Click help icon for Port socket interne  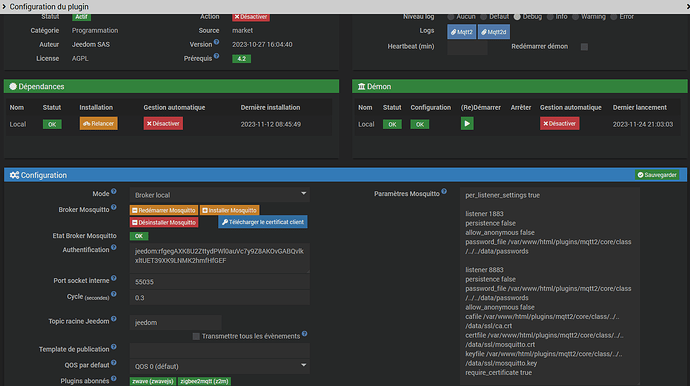(x=114, y=278)
